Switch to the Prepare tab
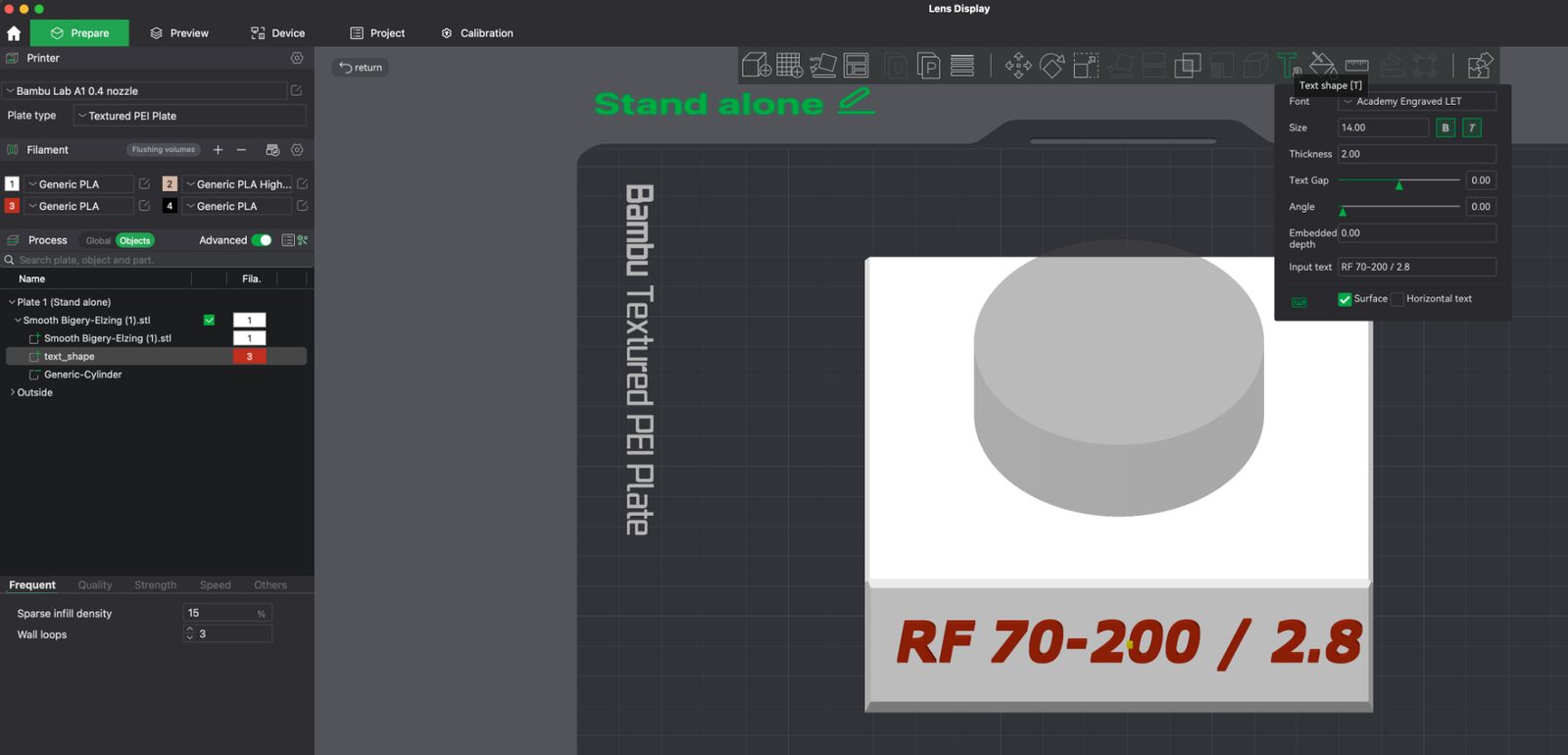1568x755 pixels. click(x=79, y=33)
